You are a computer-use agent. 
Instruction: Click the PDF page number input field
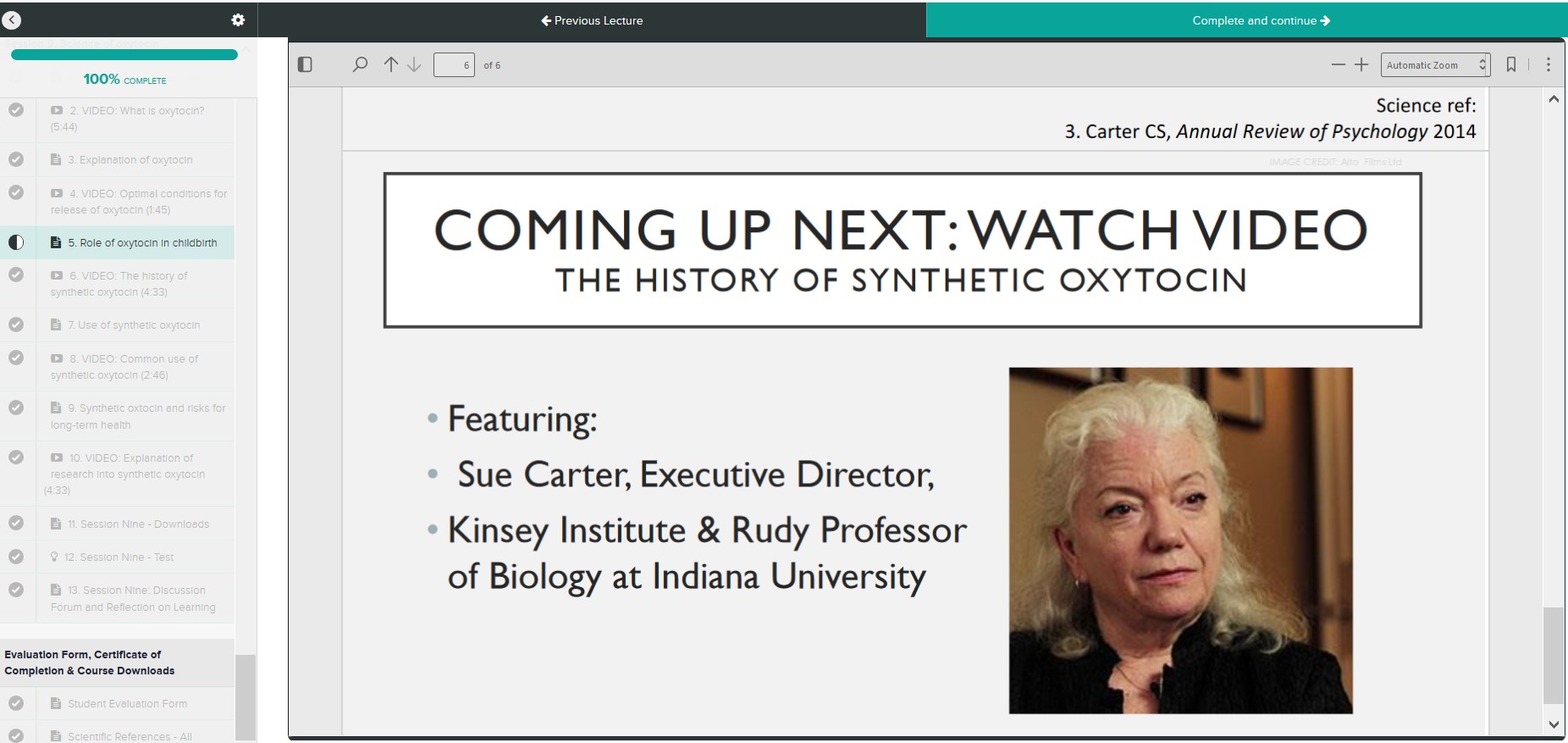click(x=454, y=64)
